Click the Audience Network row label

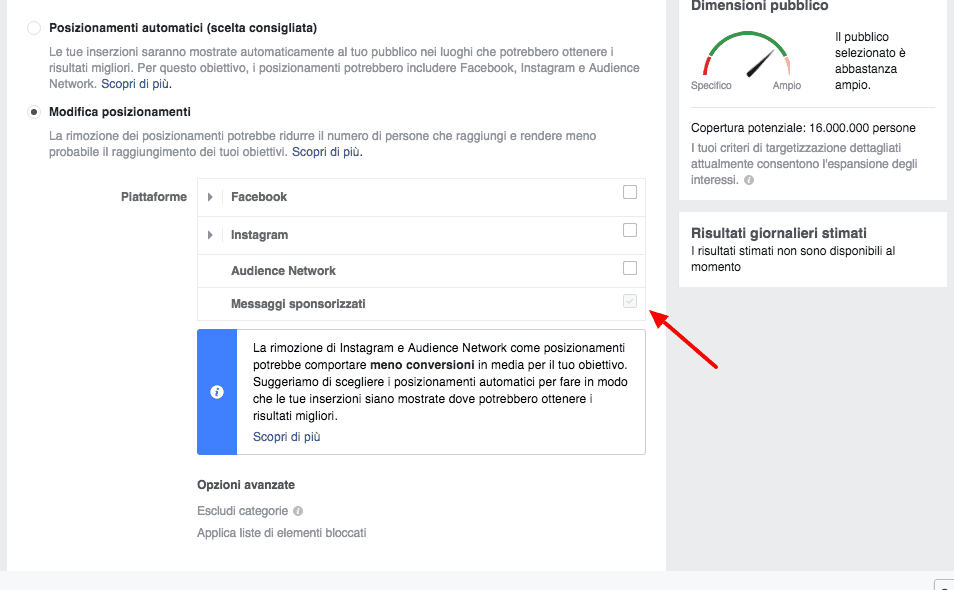283,271
